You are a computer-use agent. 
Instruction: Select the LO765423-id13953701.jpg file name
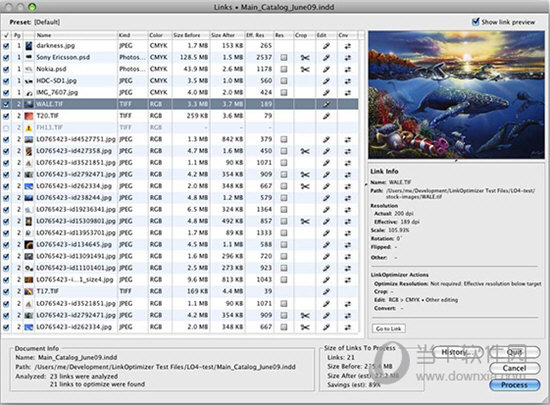[76, 233]
